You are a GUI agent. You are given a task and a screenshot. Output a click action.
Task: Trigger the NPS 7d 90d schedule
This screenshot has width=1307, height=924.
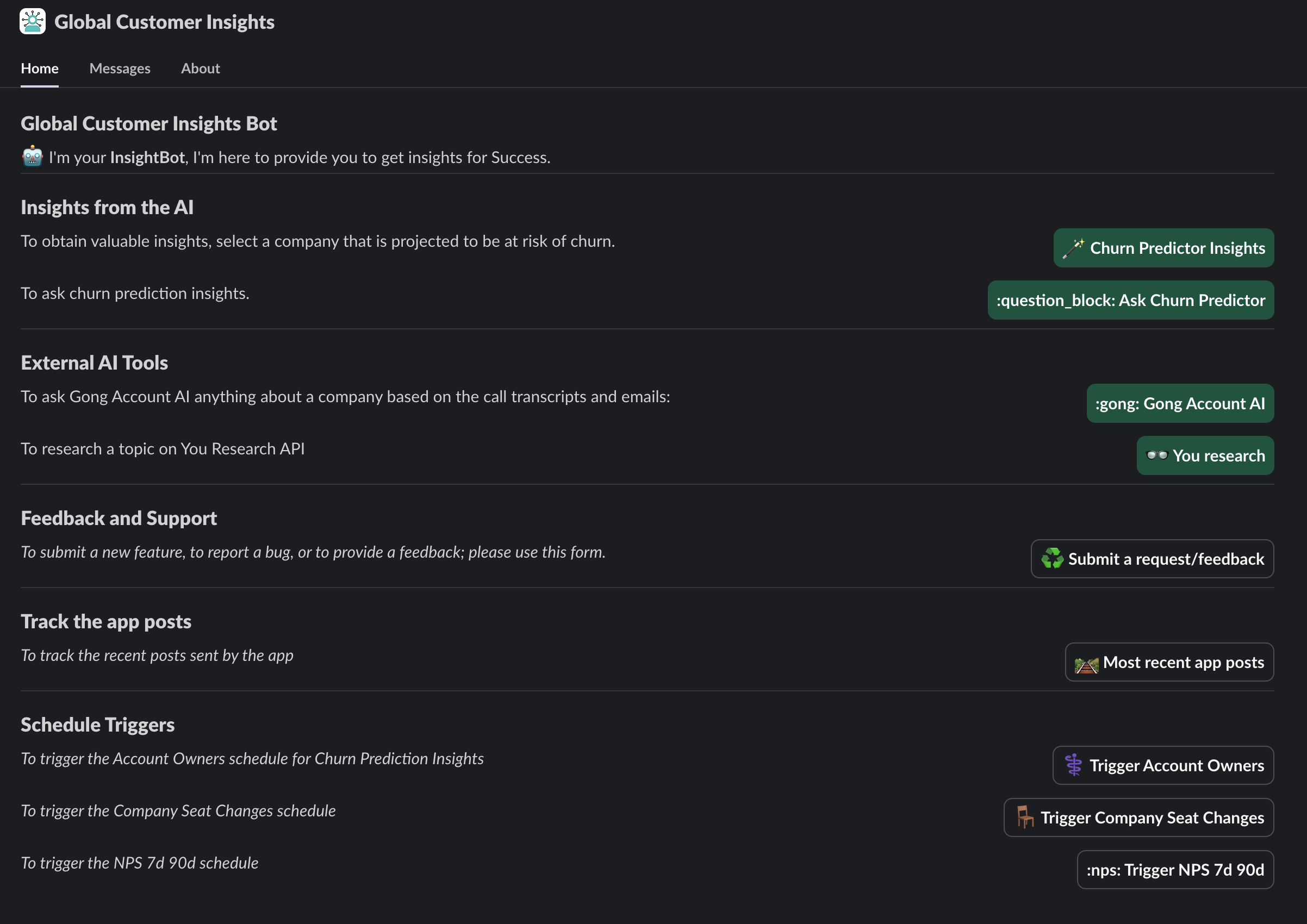pos(1175,870)
